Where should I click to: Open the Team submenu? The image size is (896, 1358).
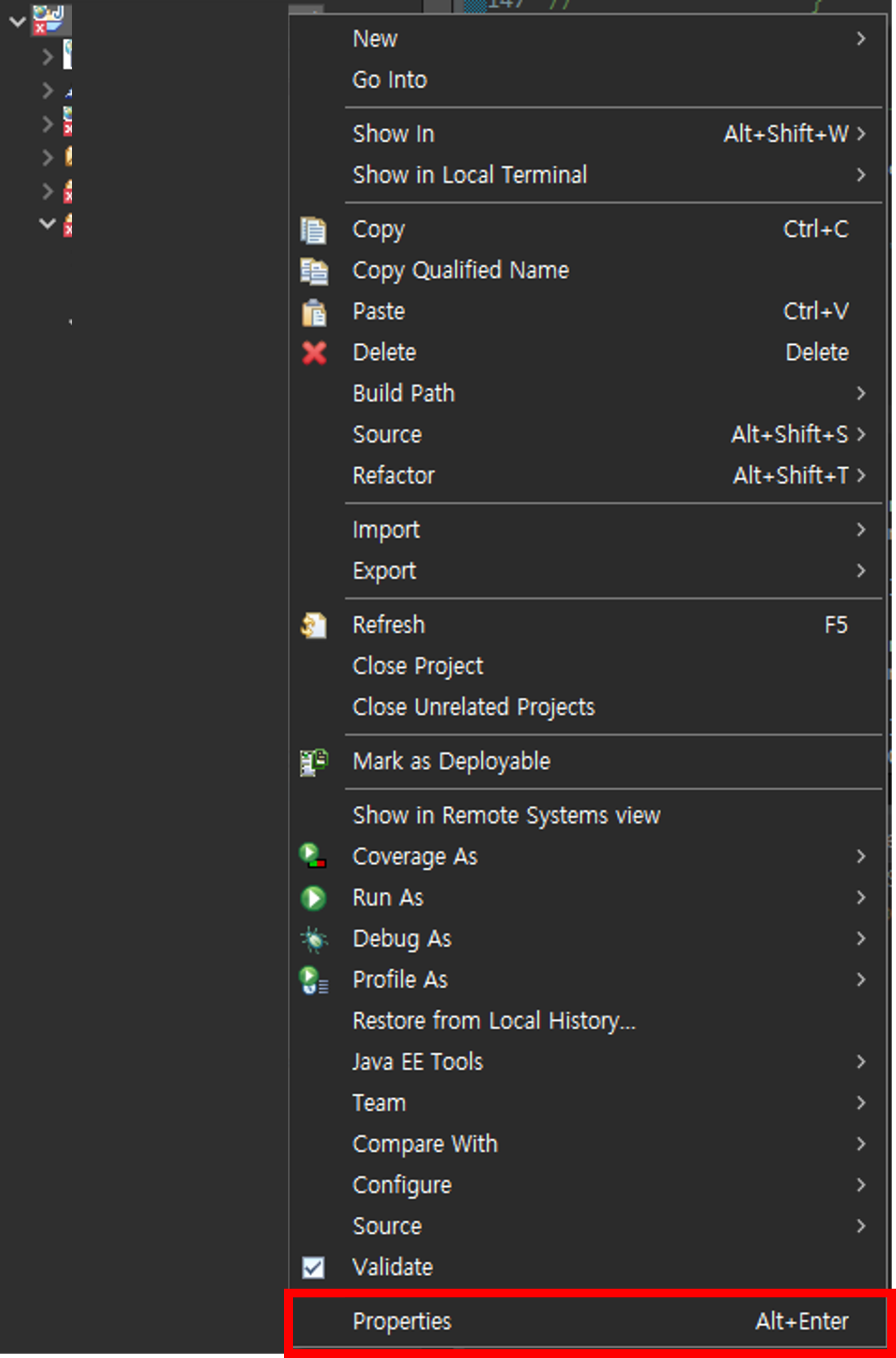588,1103
